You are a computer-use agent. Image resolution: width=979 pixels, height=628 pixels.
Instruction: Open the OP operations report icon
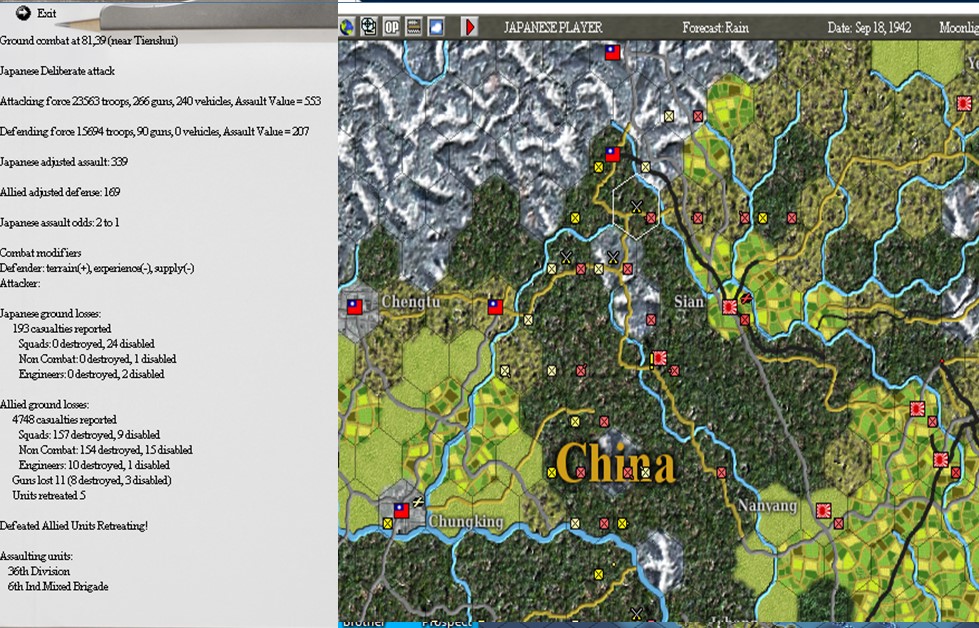391,27
